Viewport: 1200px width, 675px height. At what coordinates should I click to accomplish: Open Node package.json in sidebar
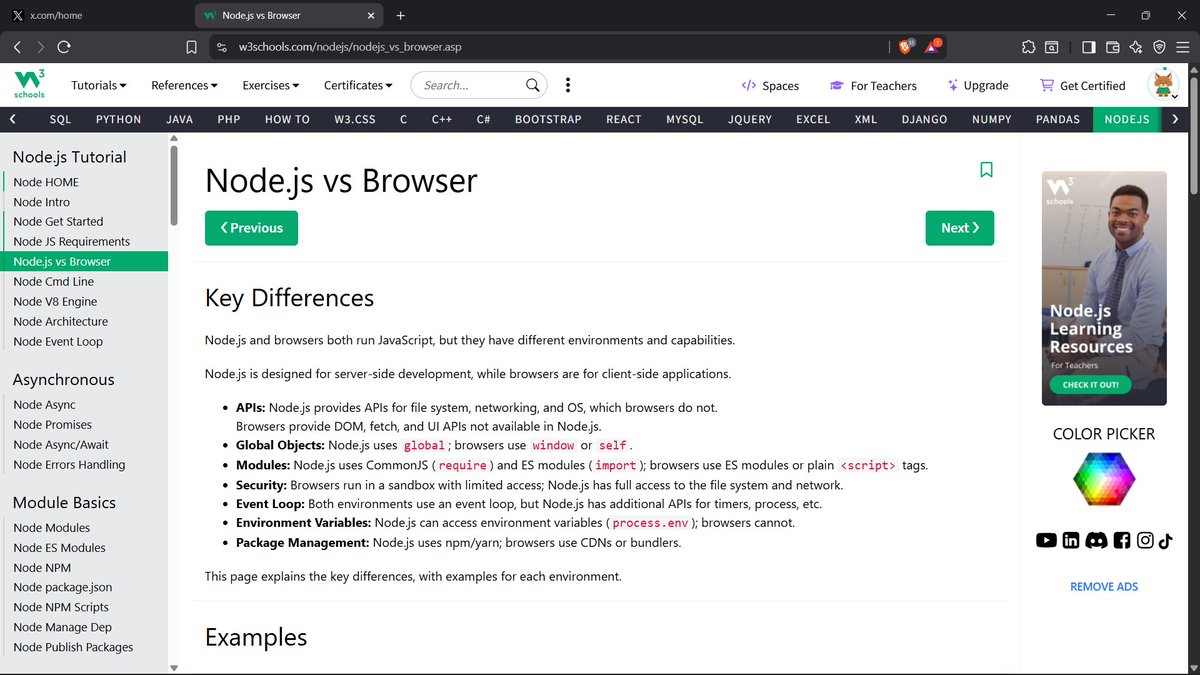[x=63, y=588]
